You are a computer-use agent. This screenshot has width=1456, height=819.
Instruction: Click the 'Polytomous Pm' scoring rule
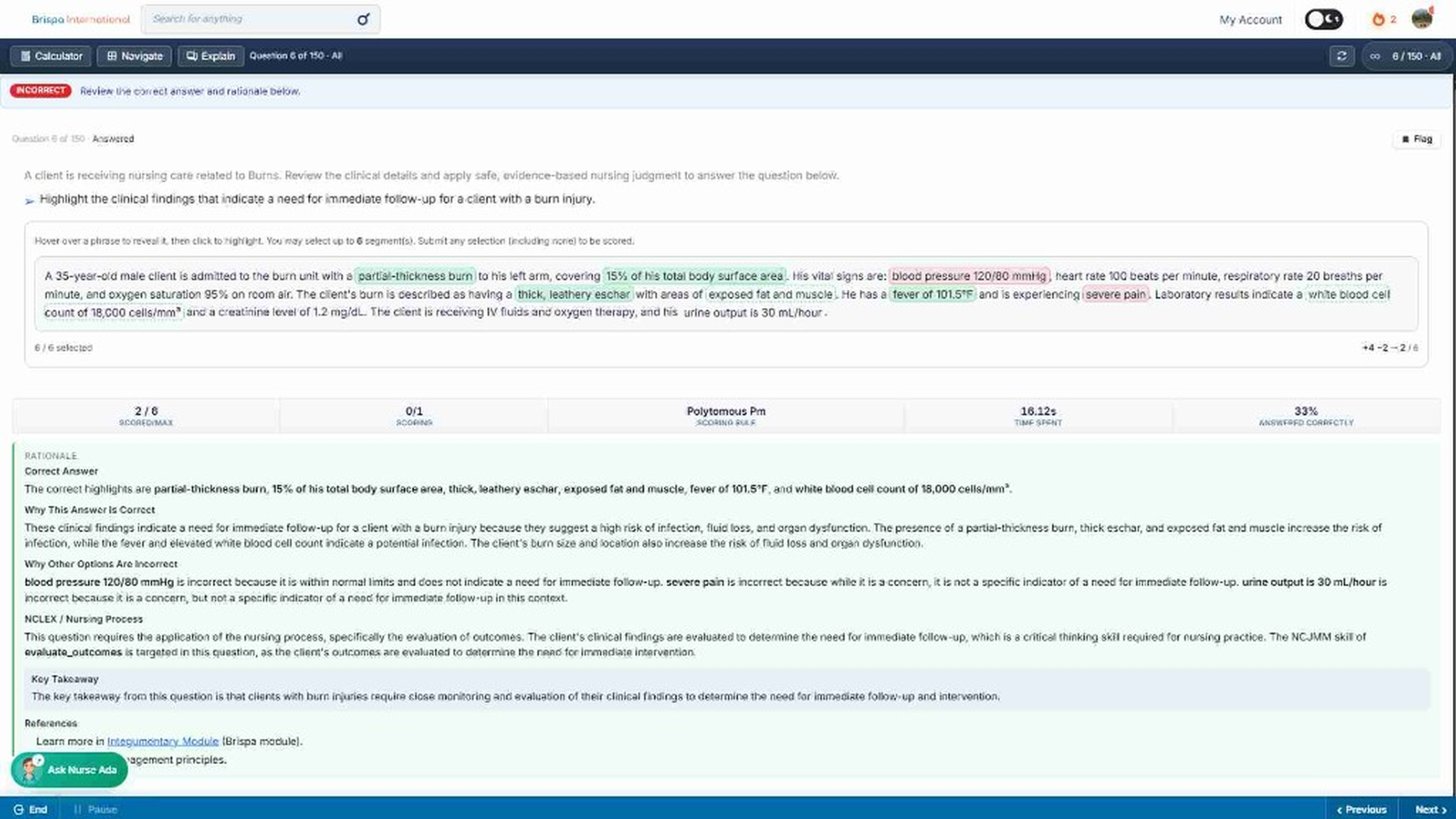[x=726, y=411]
